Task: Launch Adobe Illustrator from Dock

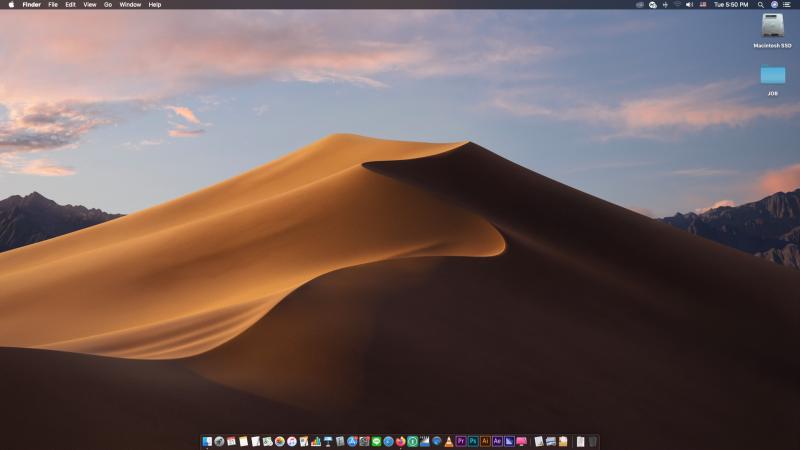Action: pyautogui.click(x=485, y=441)
